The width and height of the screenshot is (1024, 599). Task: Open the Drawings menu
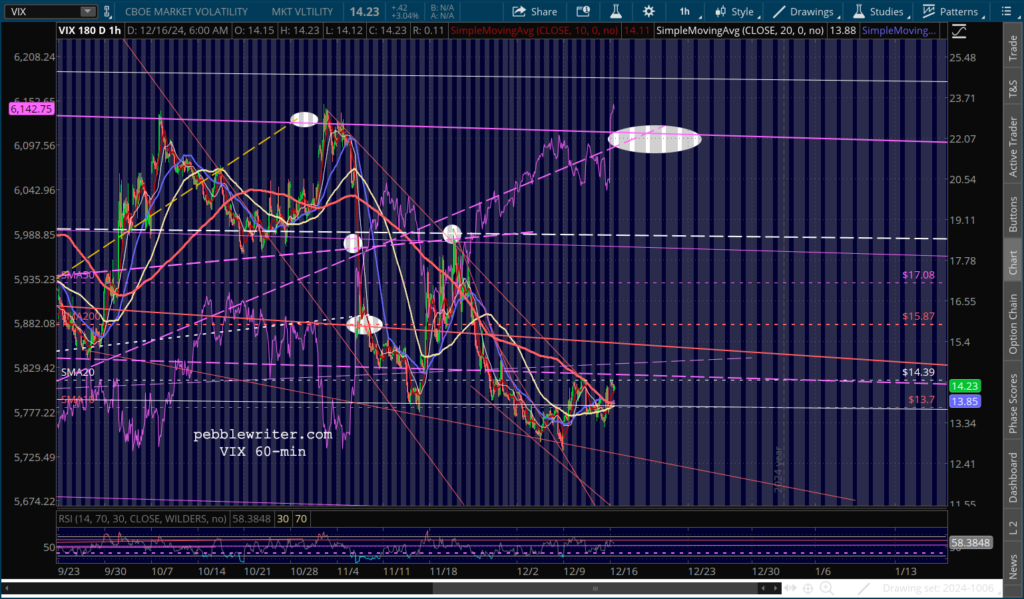tap(803, 11)
